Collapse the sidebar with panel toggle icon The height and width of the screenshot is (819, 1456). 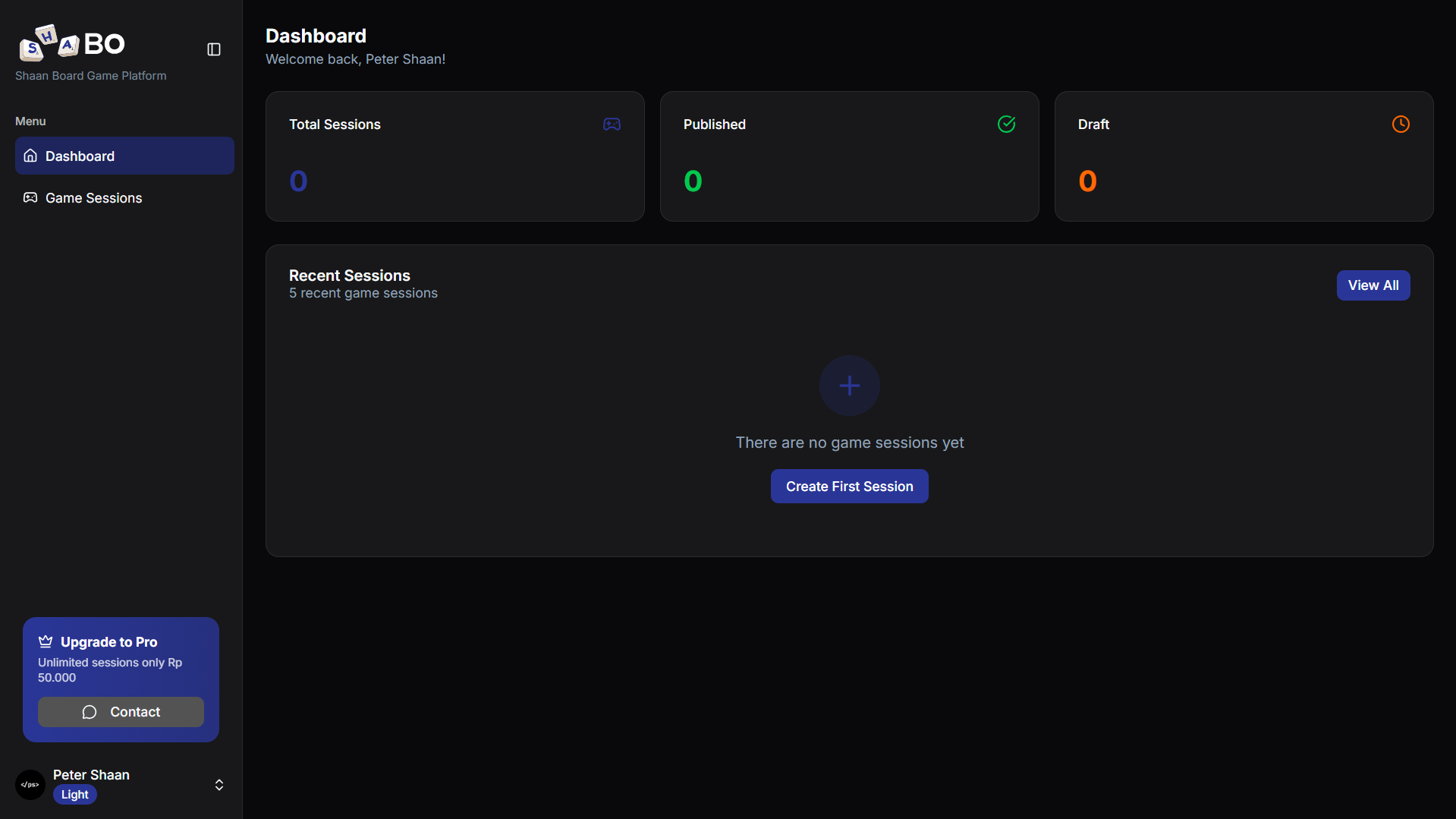point(214,49)
